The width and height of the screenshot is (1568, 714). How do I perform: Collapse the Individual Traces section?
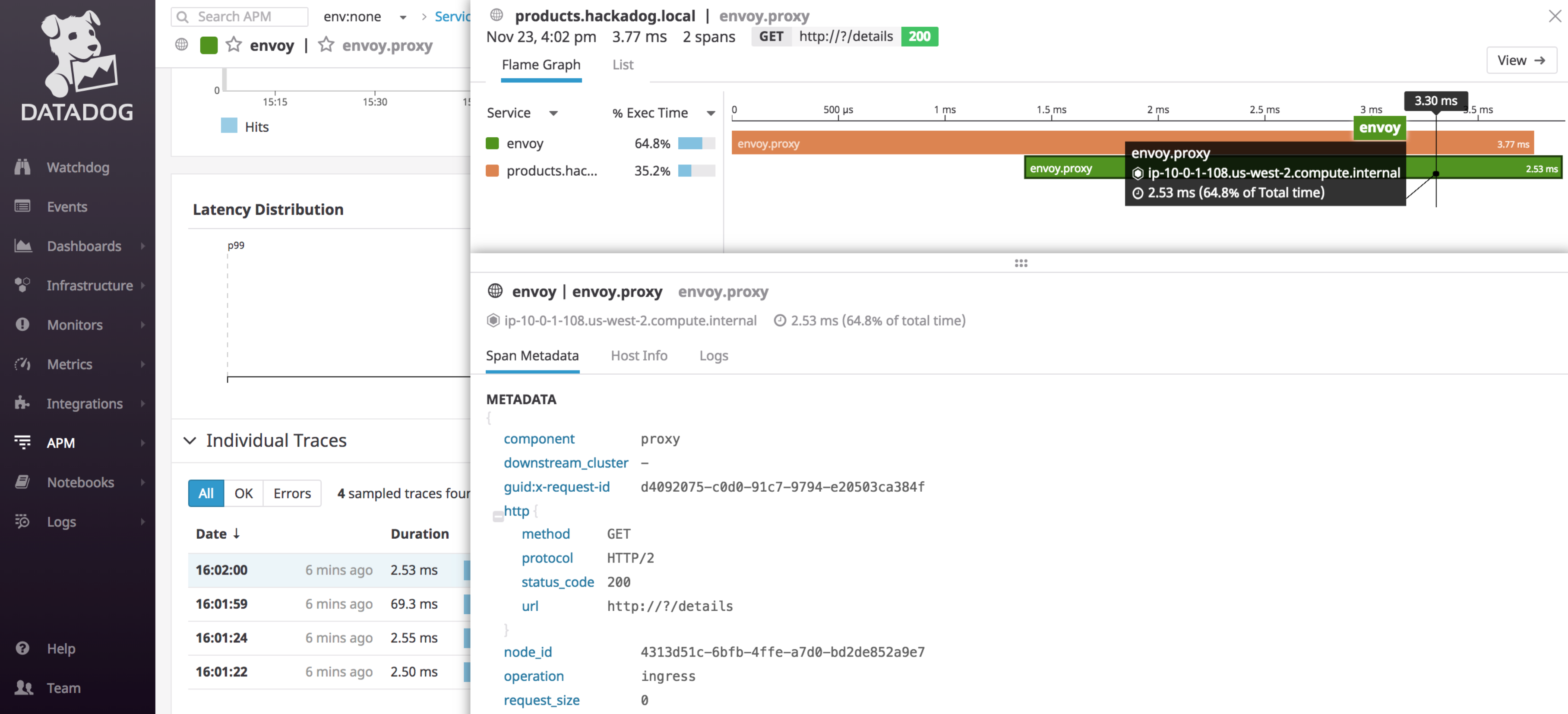pyautogui.click(x=190, y=441)
